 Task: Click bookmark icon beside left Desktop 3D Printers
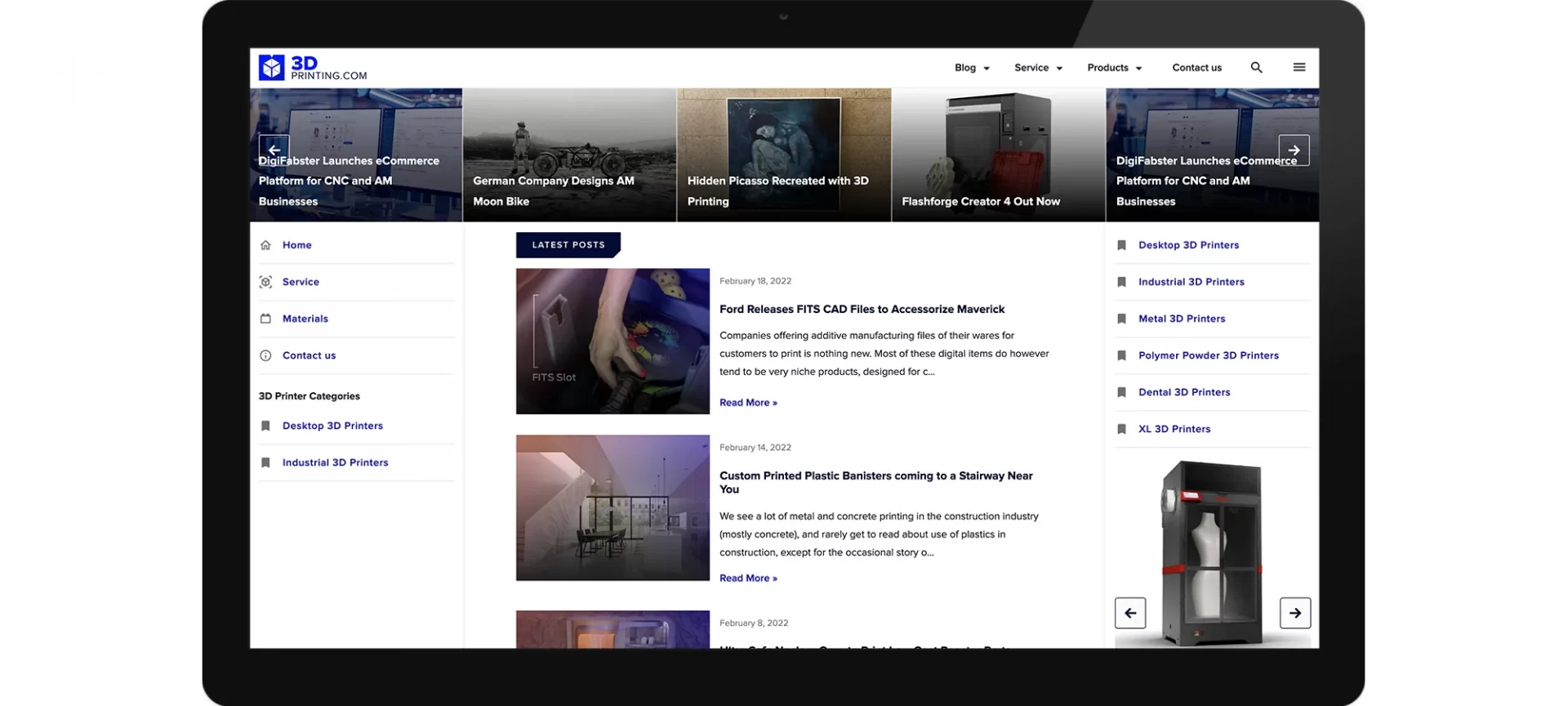[x=265, y=426]
